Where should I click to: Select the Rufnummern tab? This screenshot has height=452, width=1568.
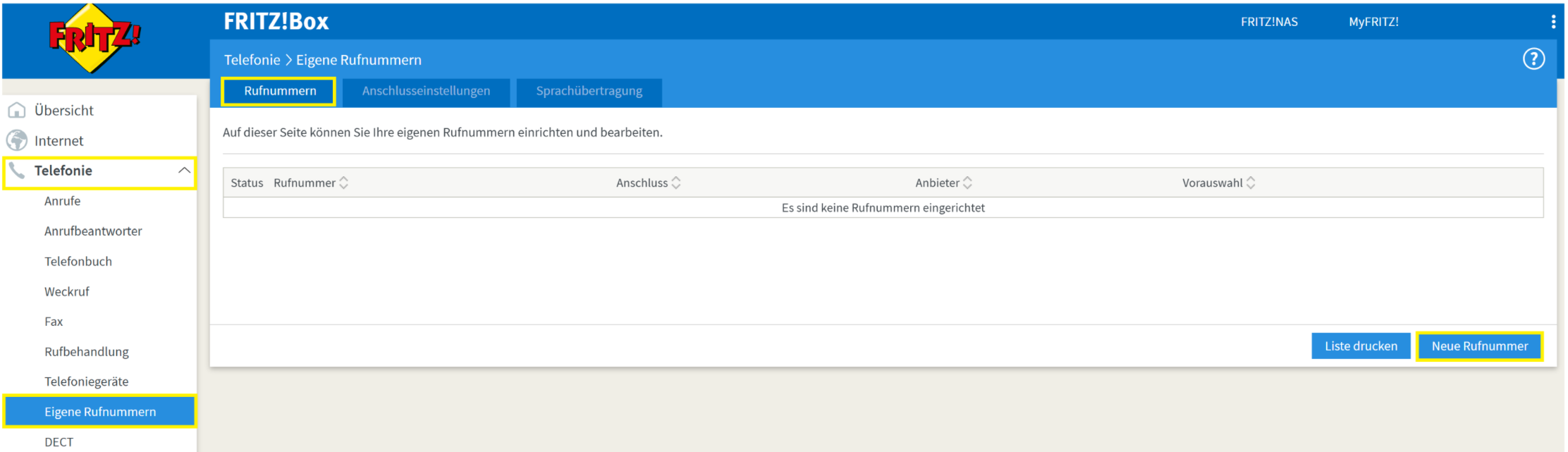click(280, 92)
